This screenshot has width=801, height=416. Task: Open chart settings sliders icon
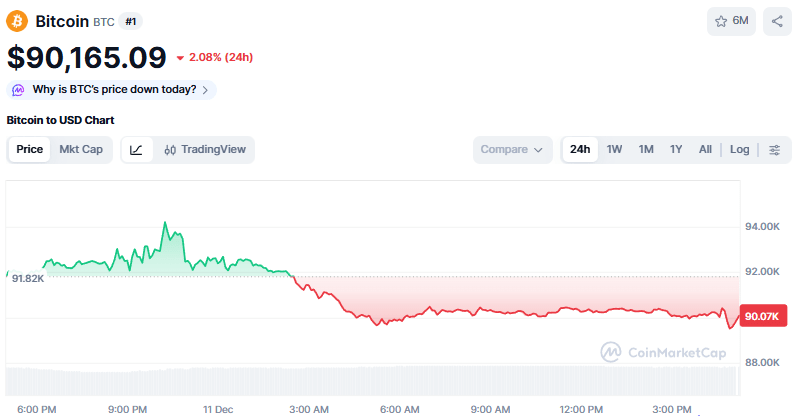775,150
